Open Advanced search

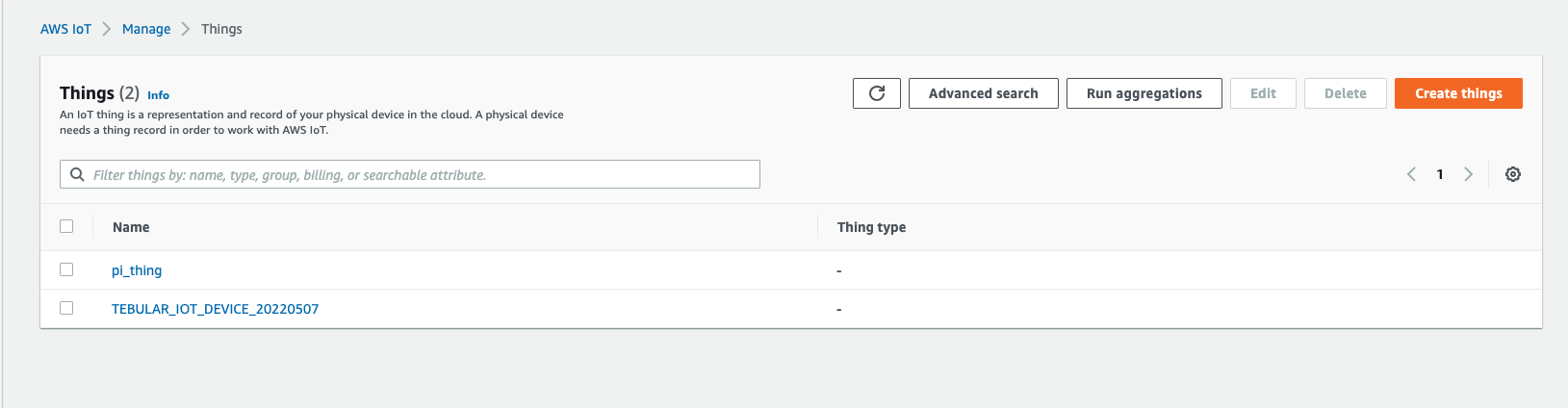tap(984, 93)
